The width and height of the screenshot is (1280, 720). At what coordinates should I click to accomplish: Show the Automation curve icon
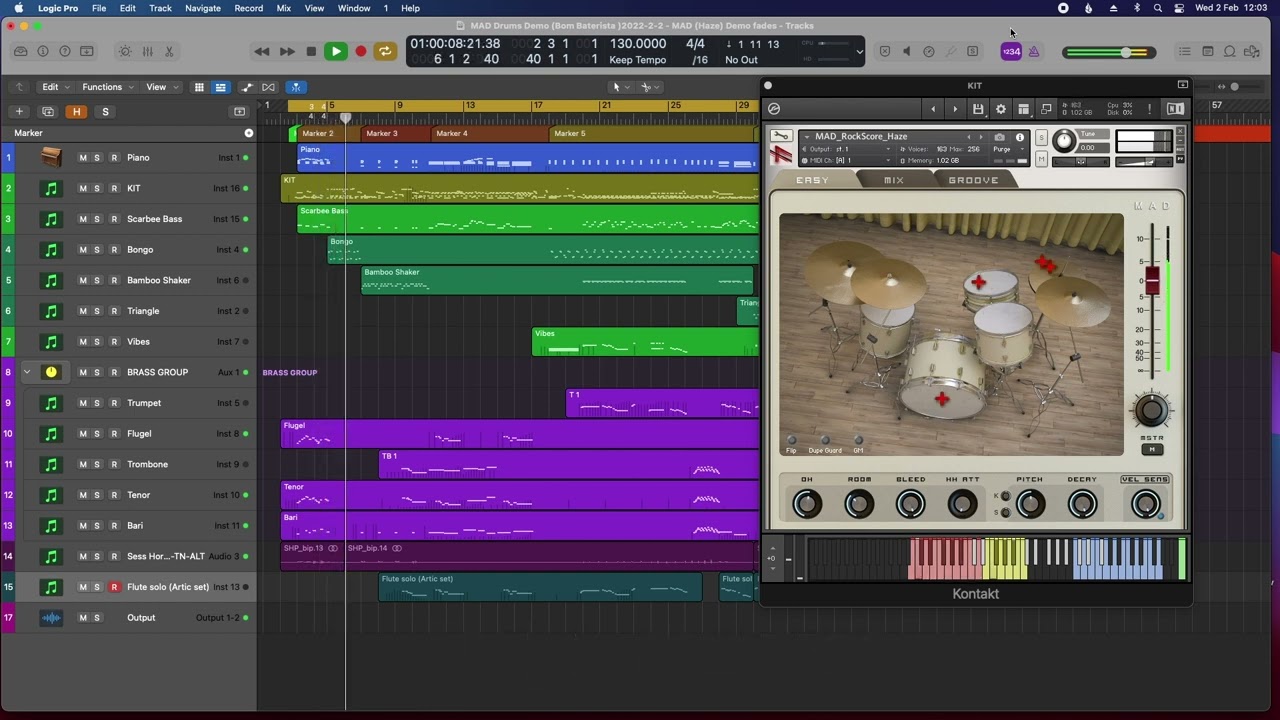[247, 87]
